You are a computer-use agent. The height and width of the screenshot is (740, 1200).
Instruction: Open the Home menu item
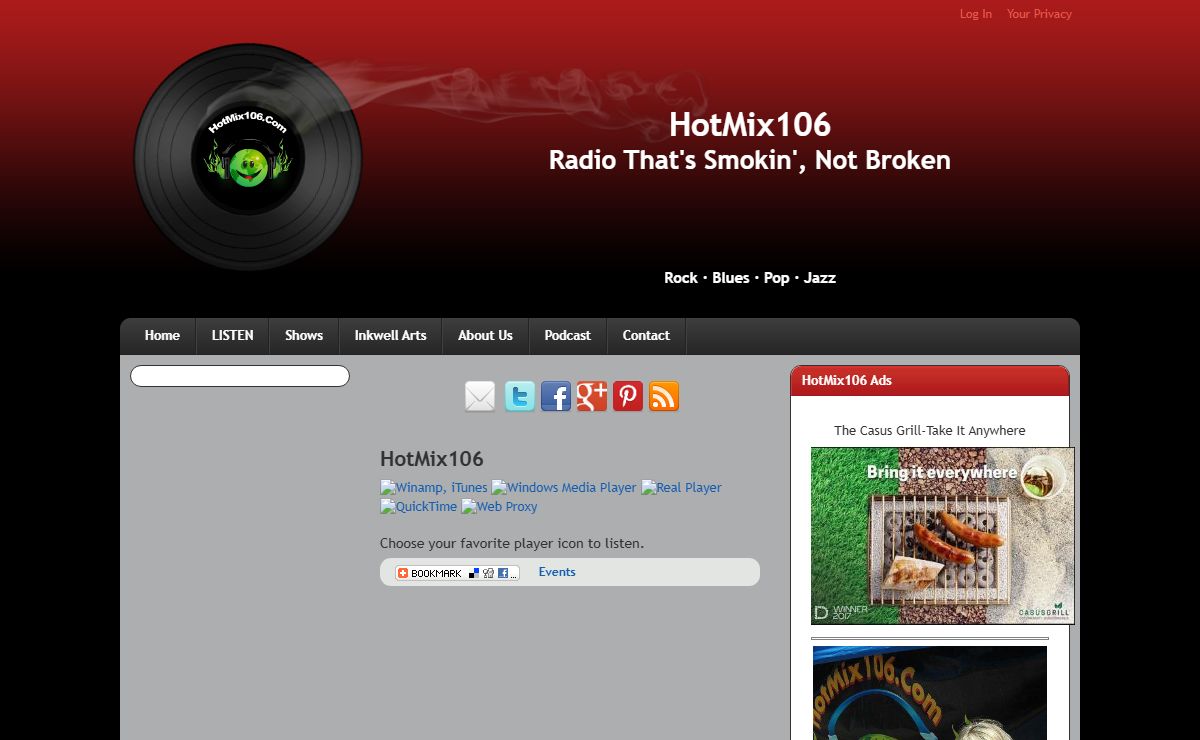(x=162, y=336)
